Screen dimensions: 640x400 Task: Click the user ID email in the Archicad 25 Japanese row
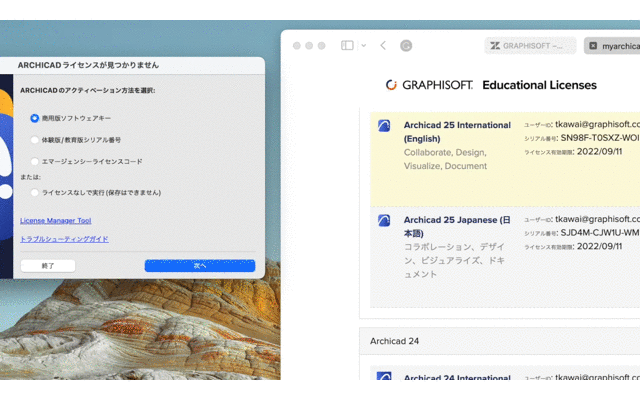598,219
